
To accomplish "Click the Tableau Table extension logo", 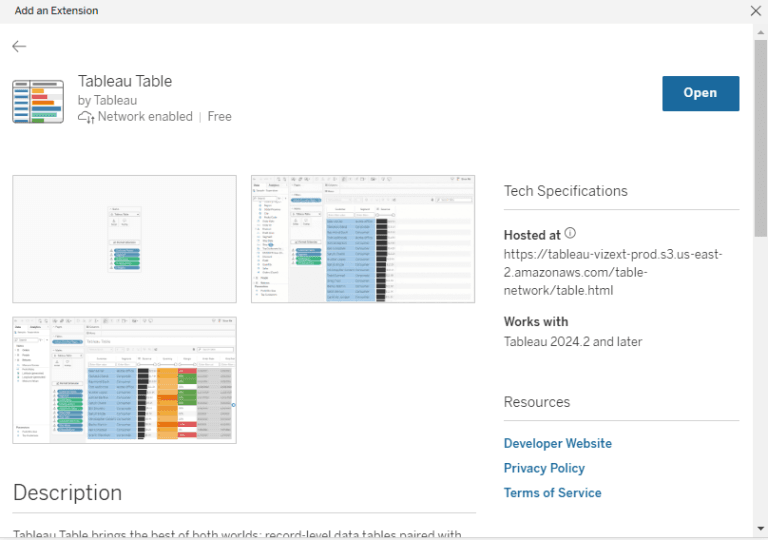I will [38, 101].
